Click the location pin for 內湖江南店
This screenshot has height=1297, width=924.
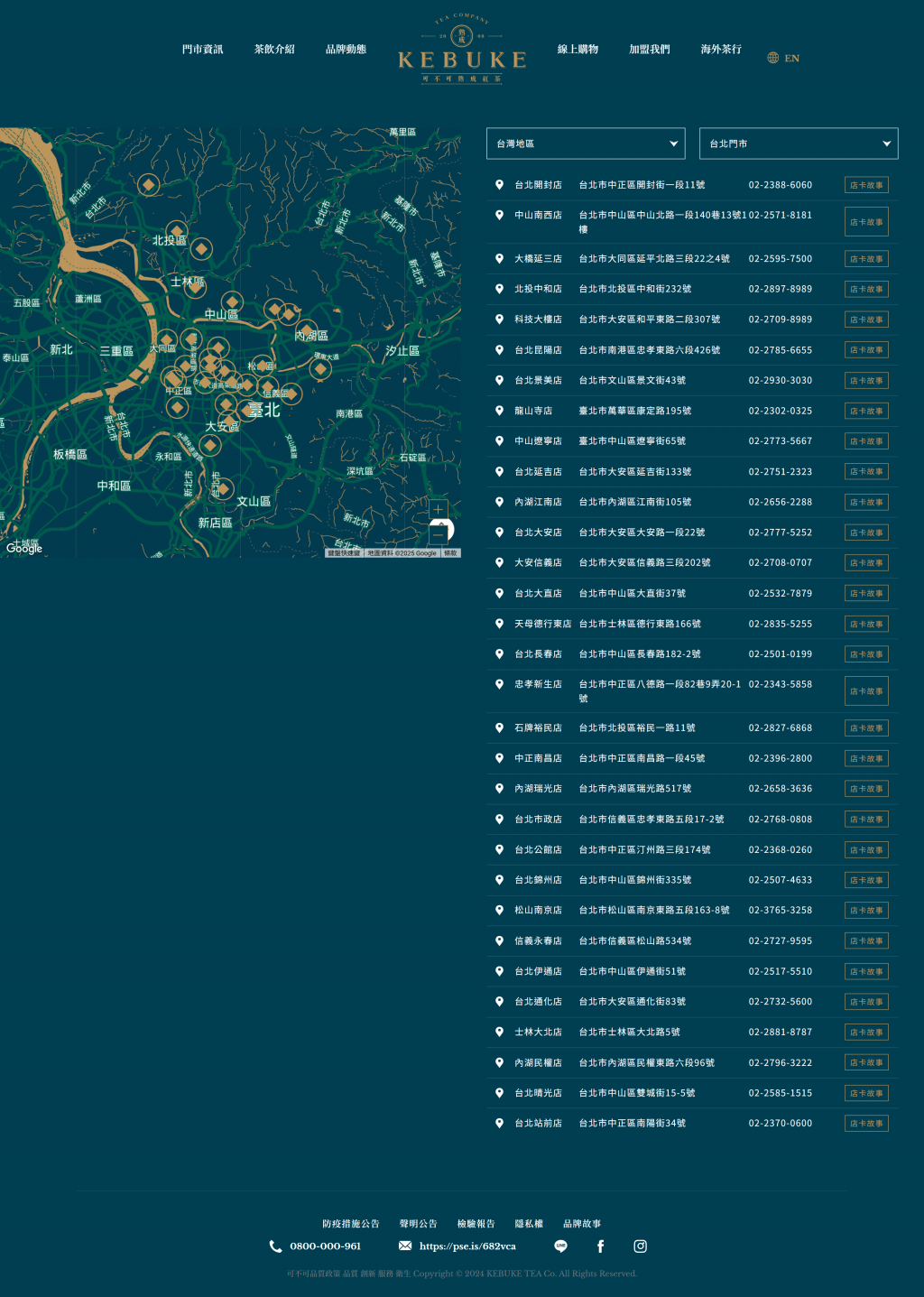click(499, 502)
